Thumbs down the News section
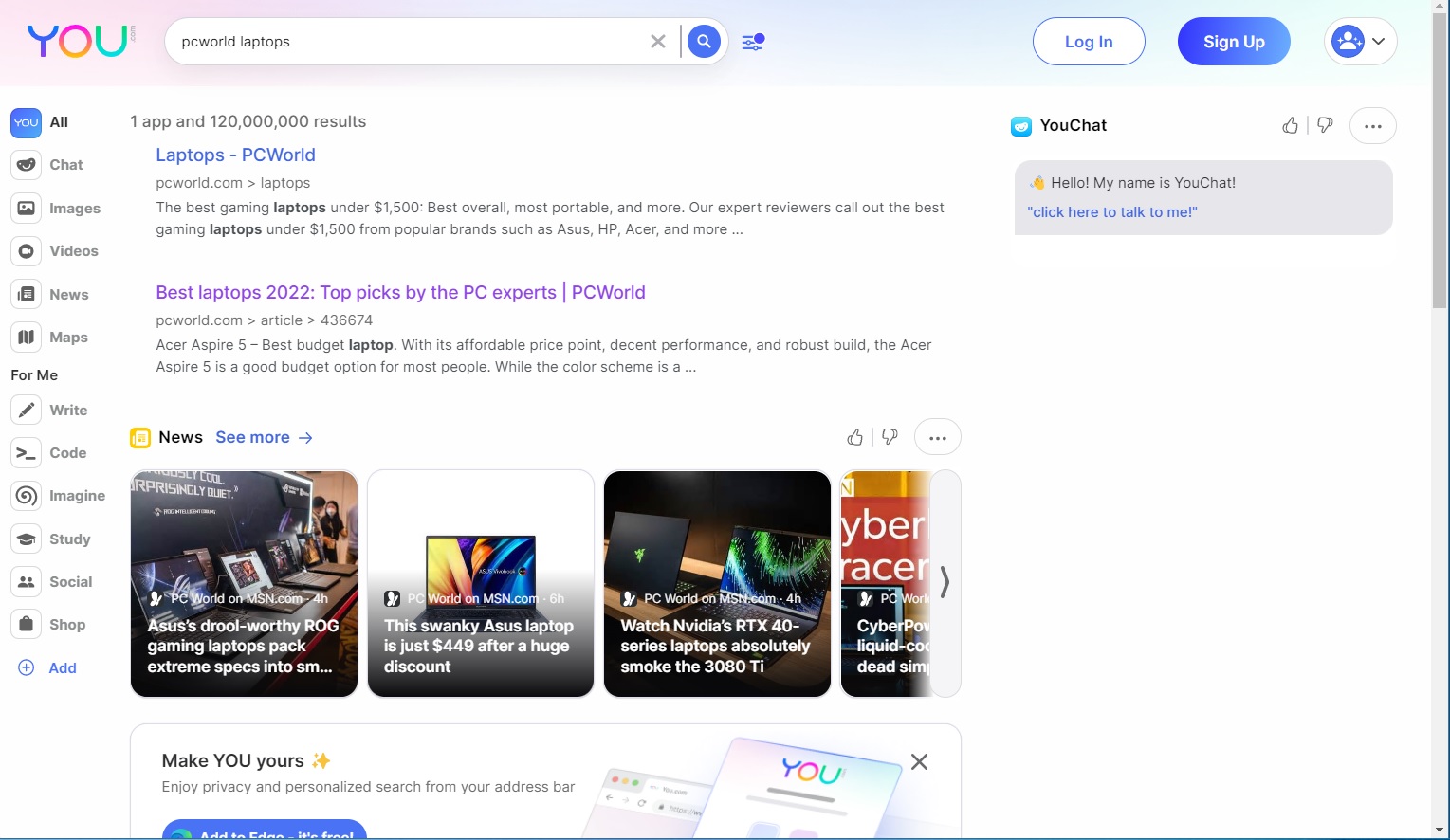This screenshot has height=840, width=1450. pos(890,437)
